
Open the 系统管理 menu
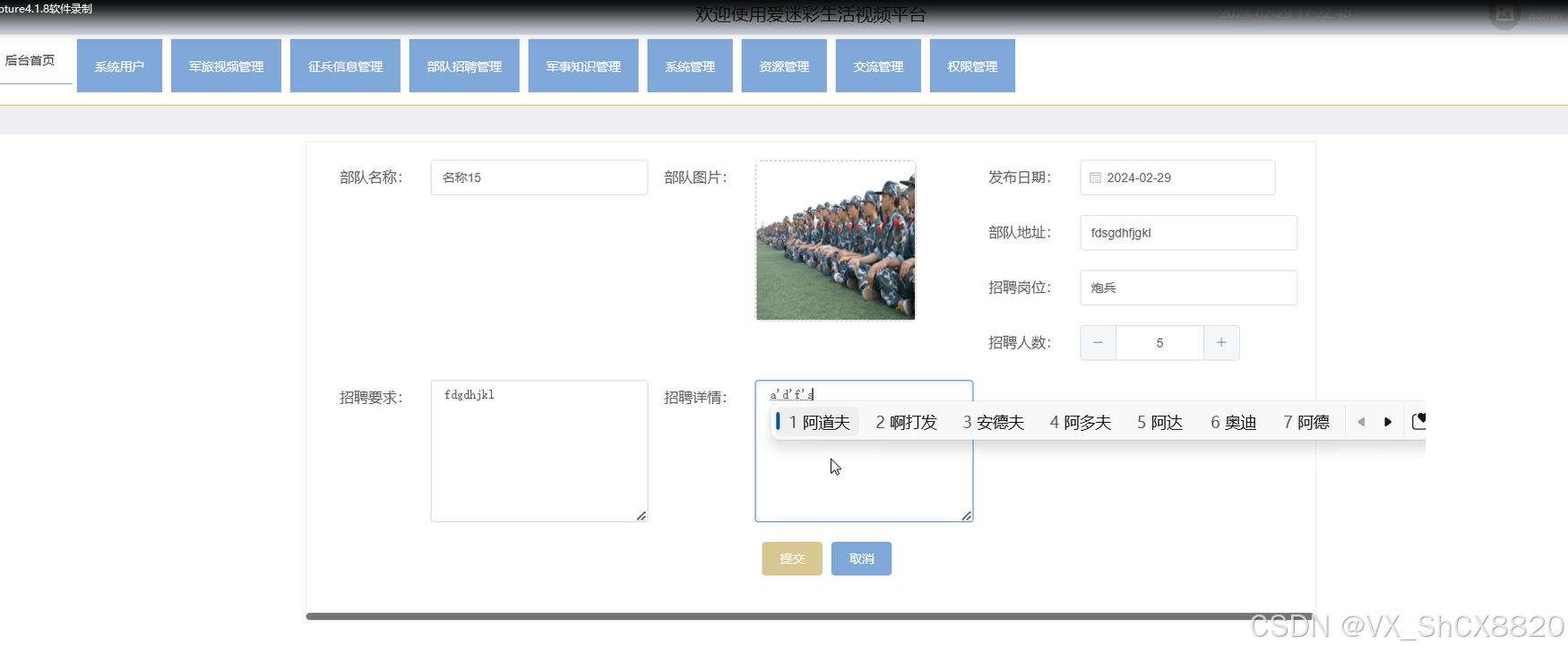coord(690,65)
